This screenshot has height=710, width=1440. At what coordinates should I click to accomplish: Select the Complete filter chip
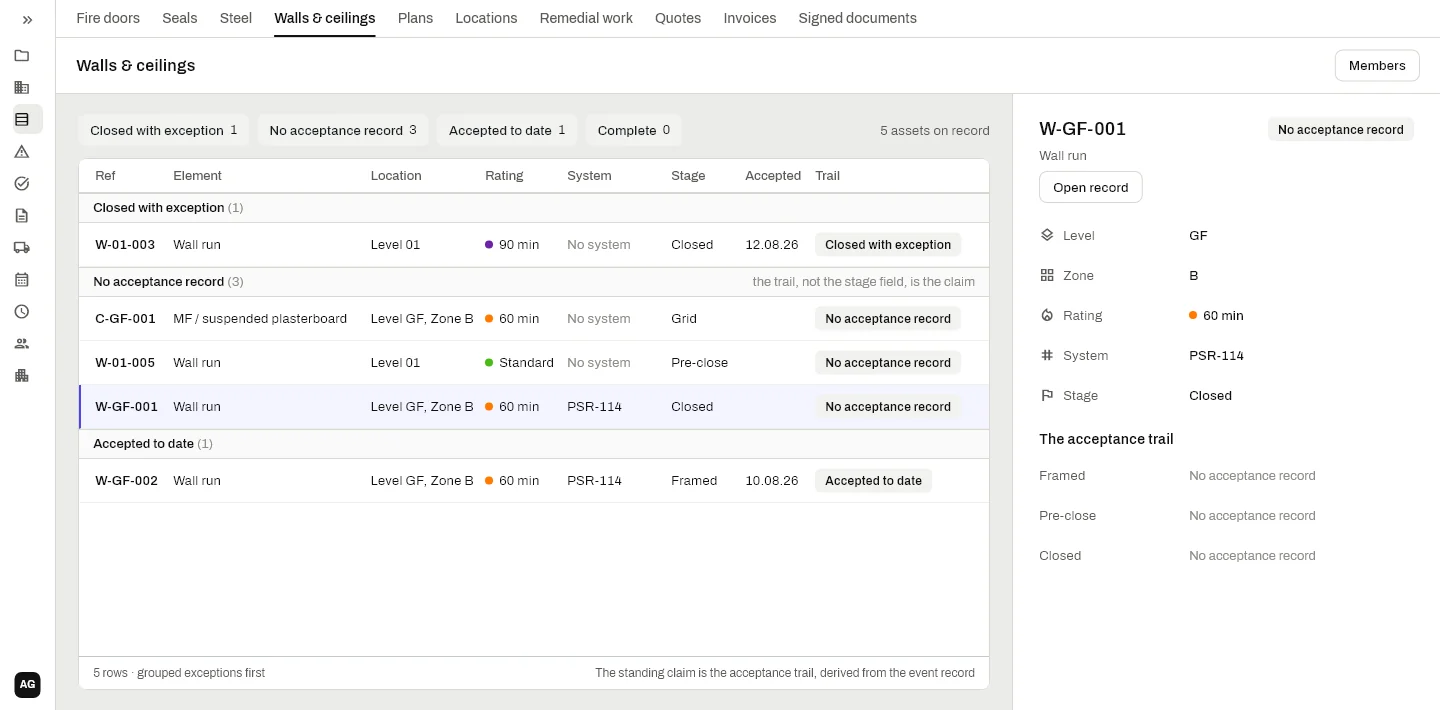click(634, 130)
